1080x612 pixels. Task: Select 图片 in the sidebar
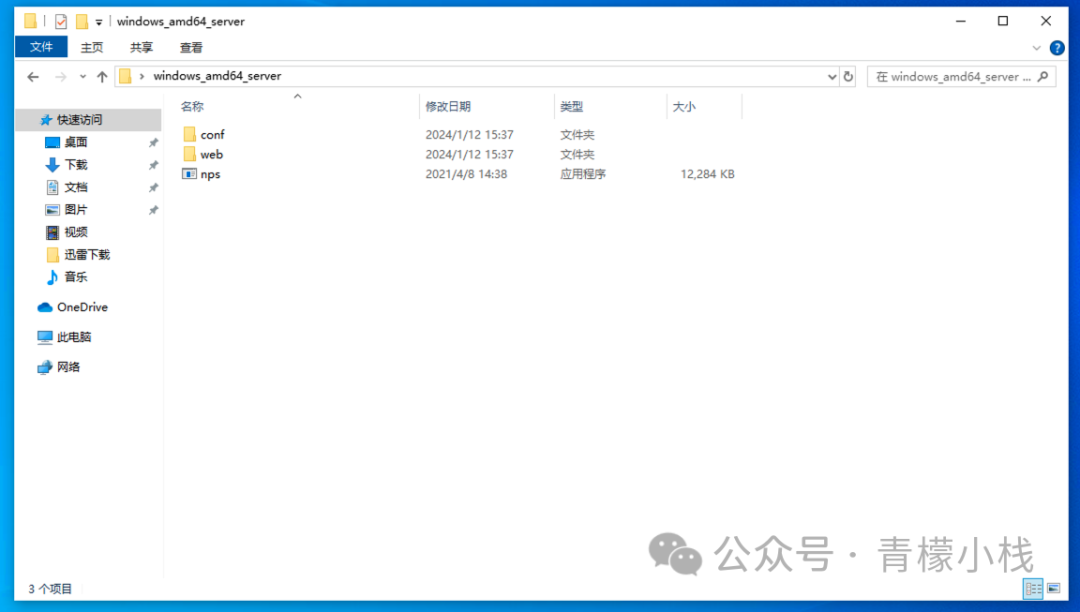76,209
